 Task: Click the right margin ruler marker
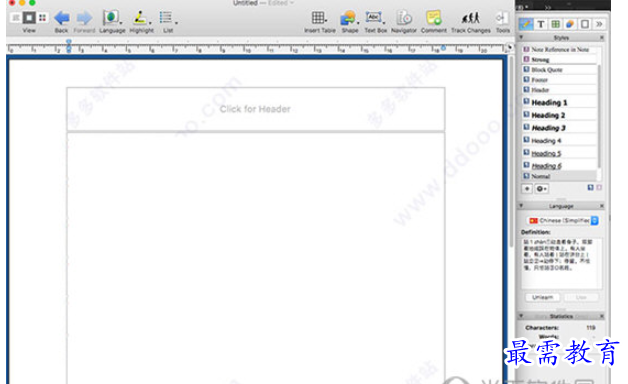(x=443, y=48)
